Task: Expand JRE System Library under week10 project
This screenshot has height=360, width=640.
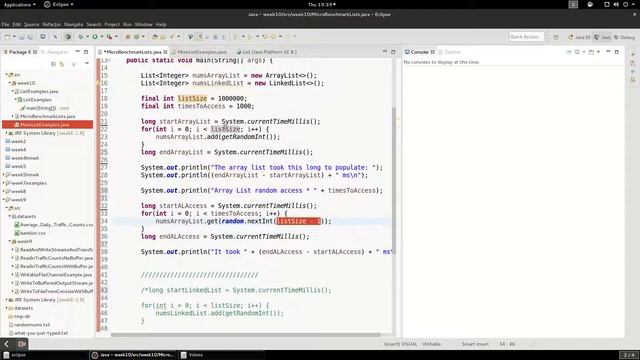Action: (x=6, y=133)
